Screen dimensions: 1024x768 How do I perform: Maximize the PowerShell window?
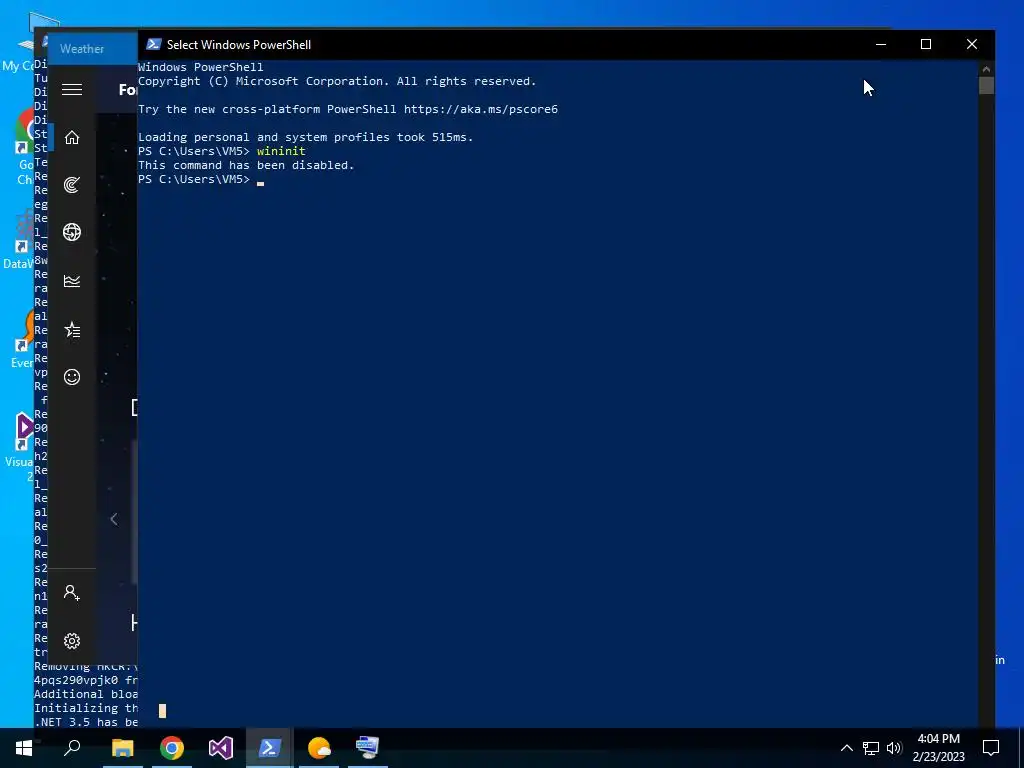point(926,44)
